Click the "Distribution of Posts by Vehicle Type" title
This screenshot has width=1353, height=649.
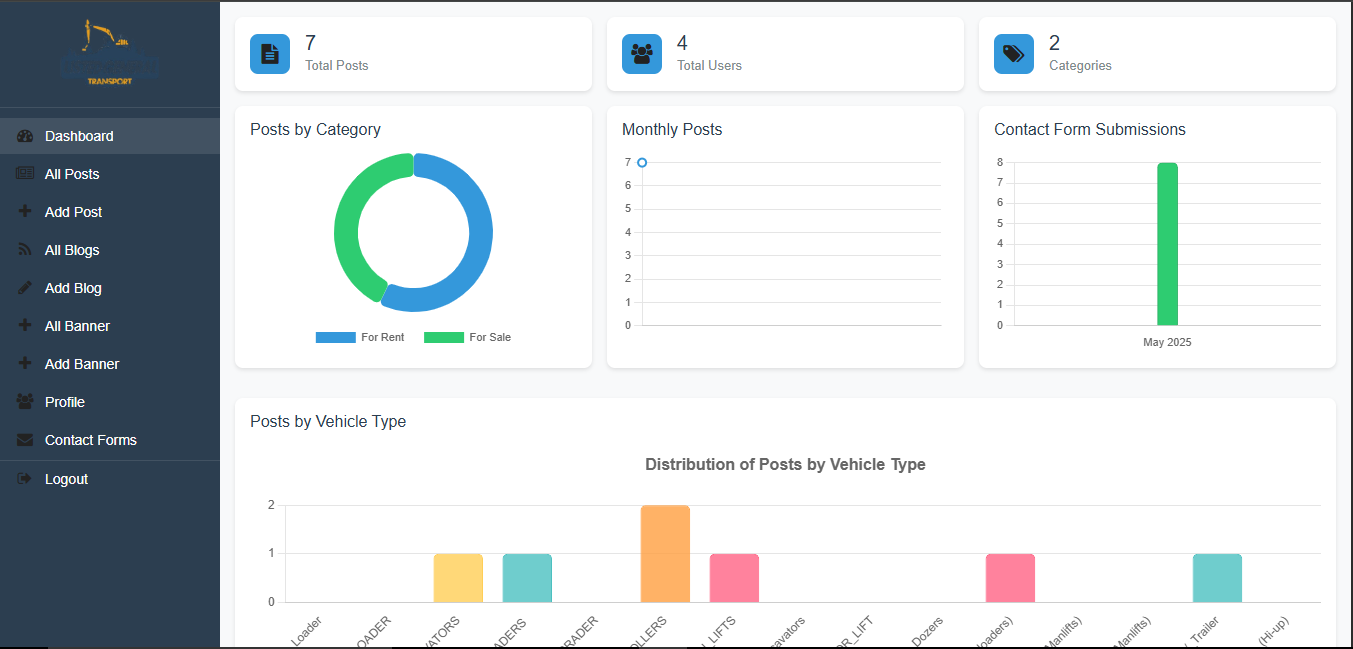pyautogui.click(x=785, y=465)
